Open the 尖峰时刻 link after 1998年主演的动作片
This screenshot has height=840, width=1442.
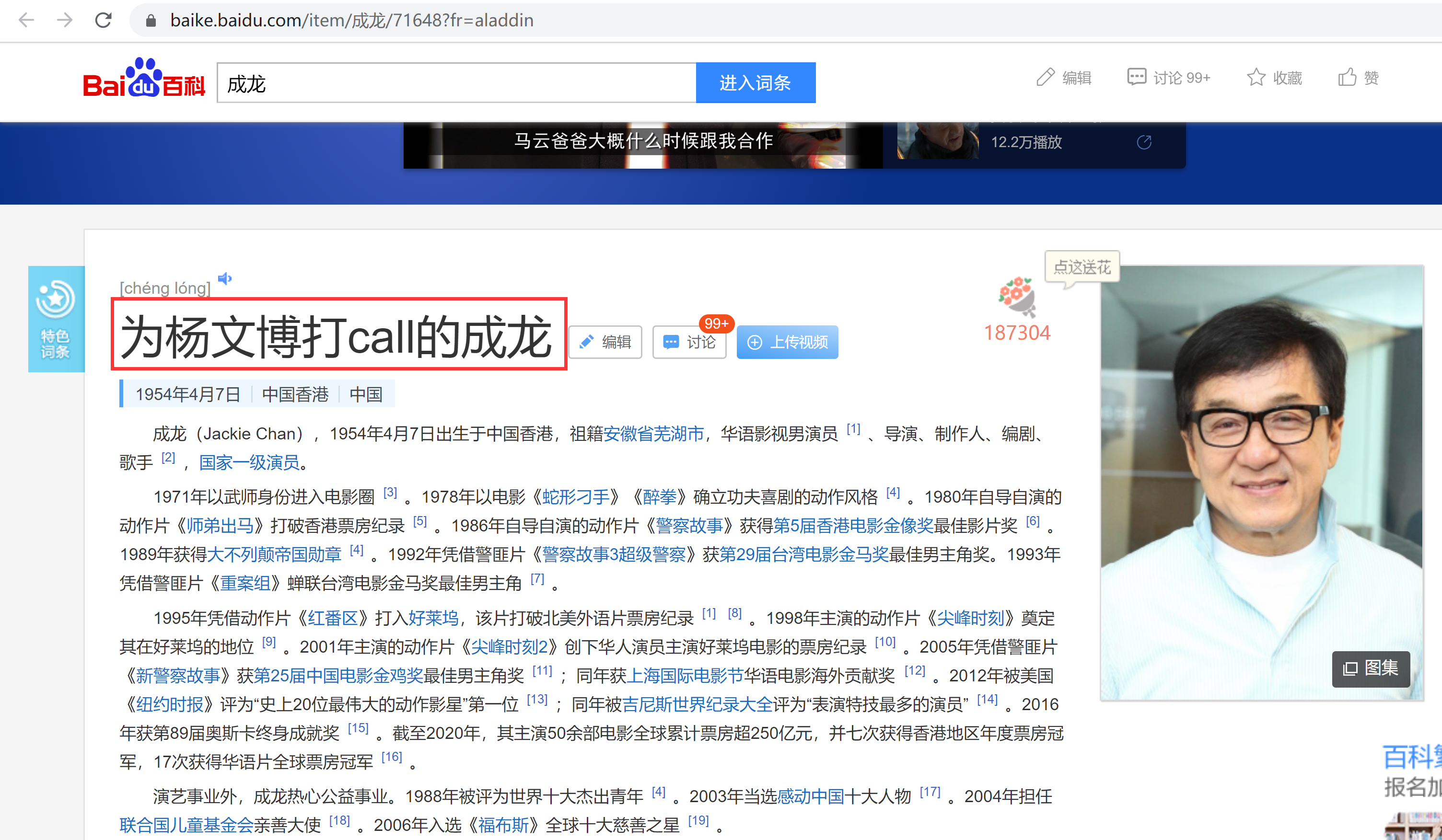(x=970, y=618)
